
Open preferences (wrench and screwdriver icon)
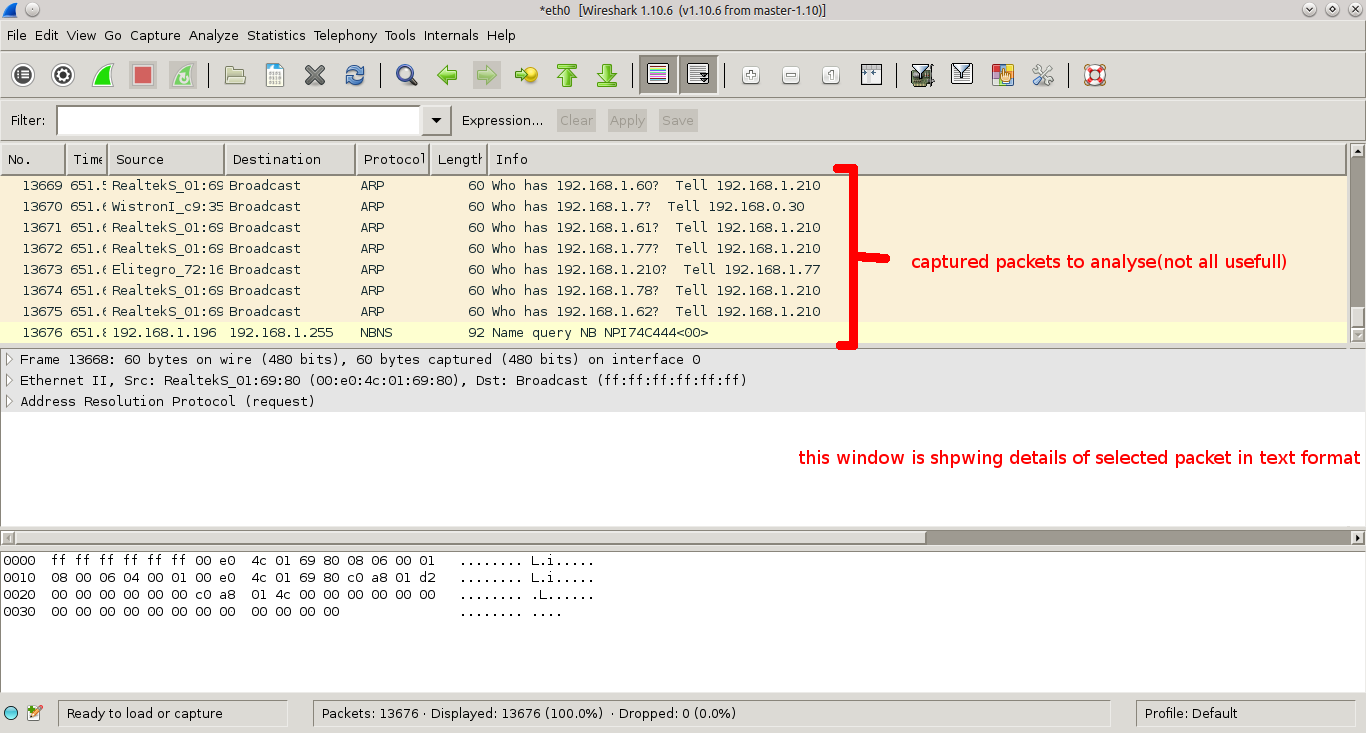[x=1043, y=75]
